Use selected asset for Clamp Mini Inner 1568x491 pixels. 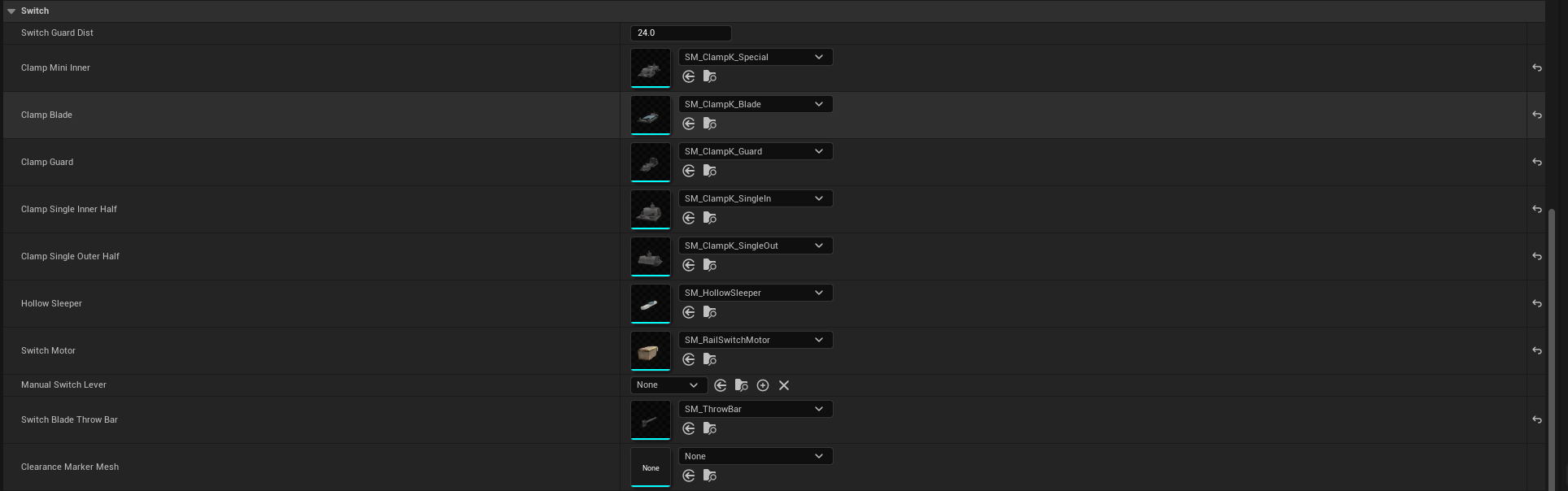tap(689, 77)
